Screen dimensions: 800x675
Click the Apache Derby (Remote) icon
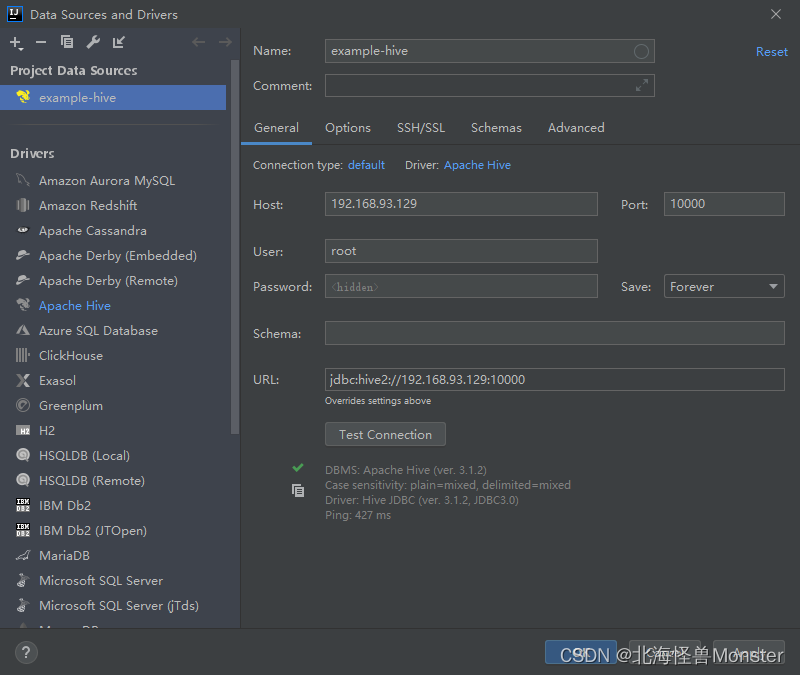point(23,280)
